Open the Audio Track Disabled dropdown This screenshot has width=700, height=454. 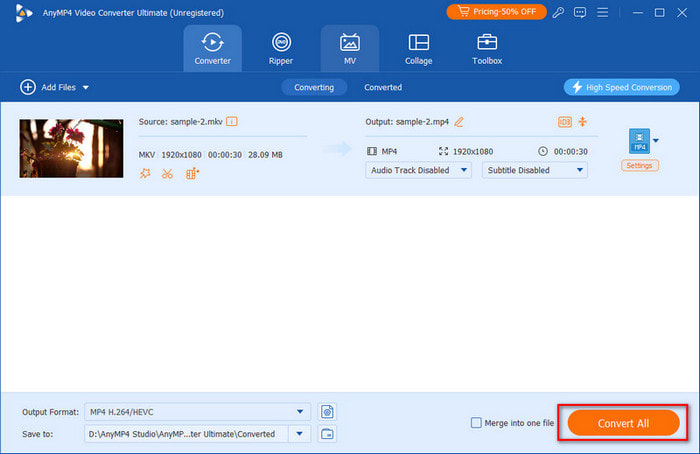click(418, 170)
